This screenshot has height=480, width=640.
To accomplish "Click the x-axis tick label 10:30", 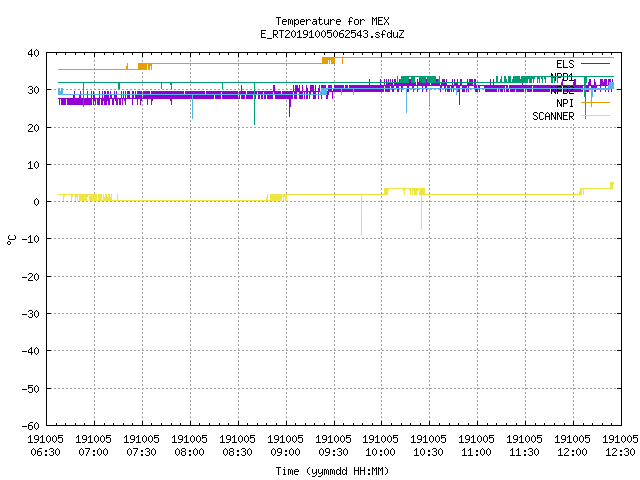I will [428, 452].
